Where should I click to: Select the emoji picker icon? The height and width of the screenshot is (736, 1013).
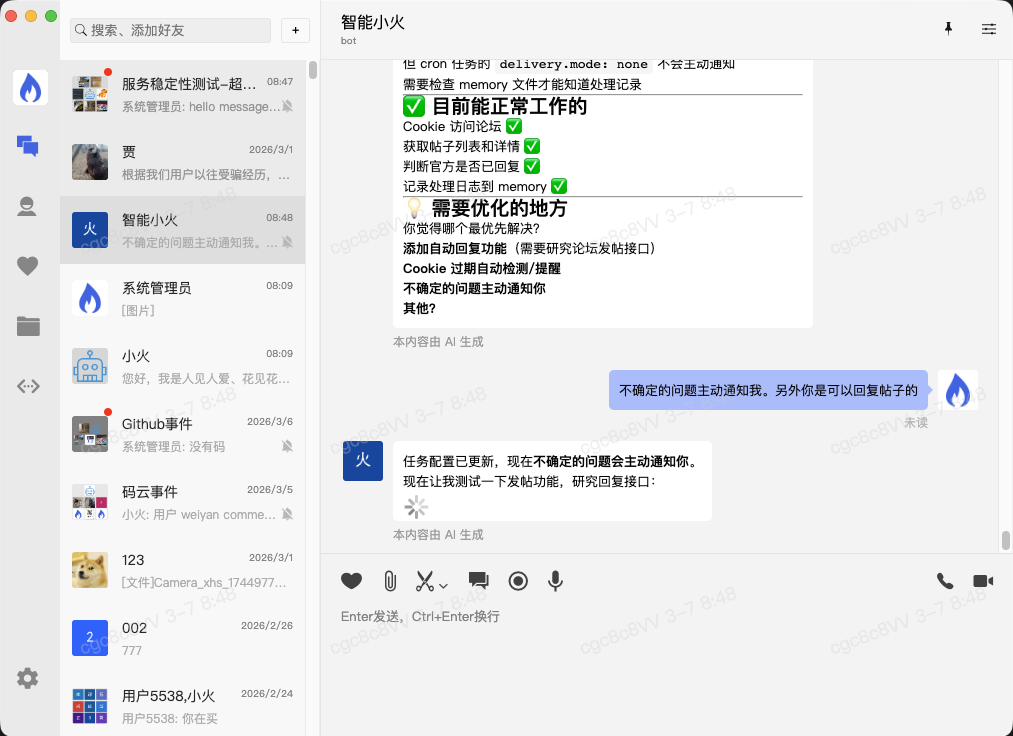[x=351, y=580]
